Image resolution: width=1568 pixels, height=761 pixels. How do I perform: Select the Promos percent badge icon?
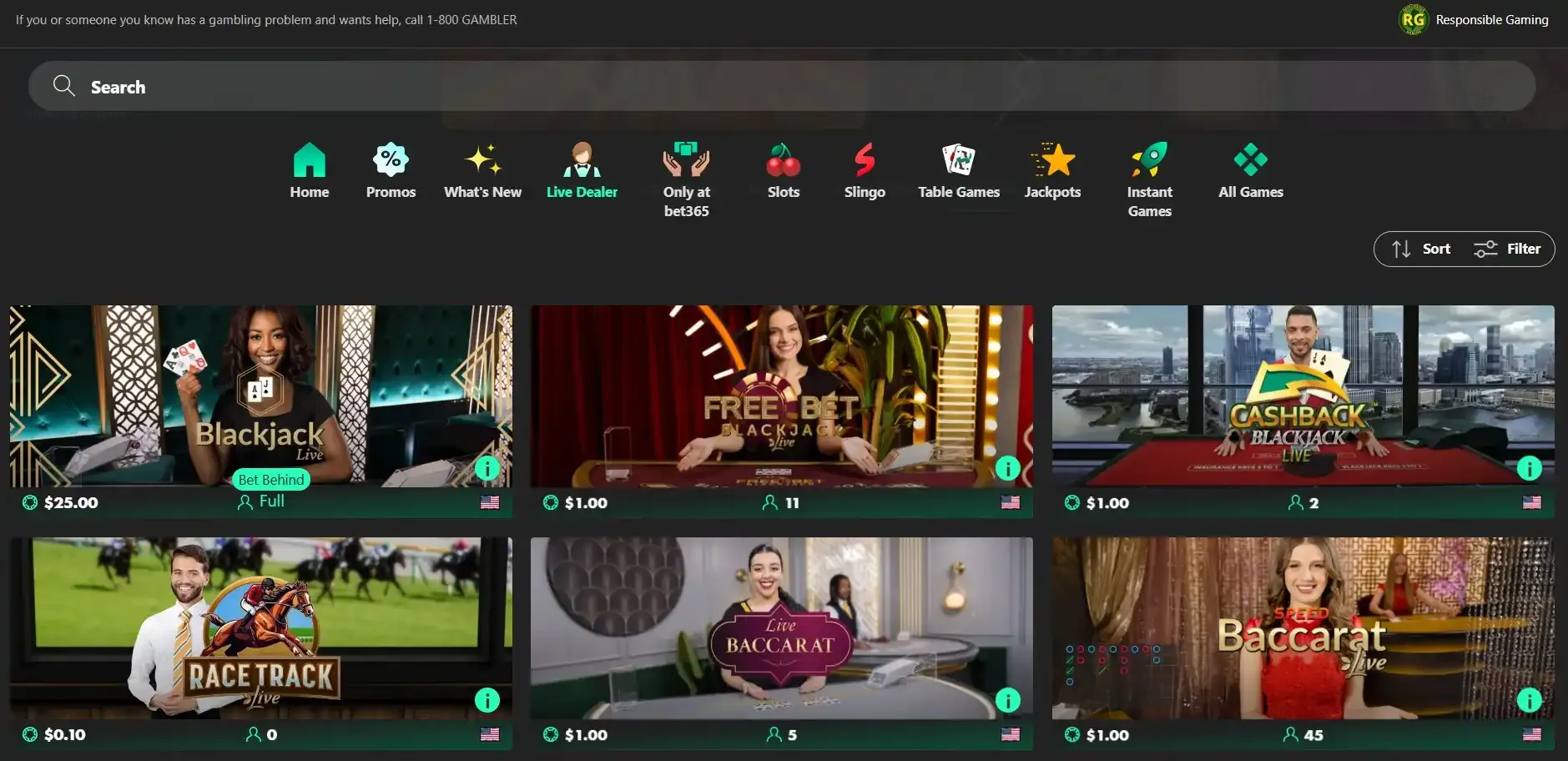(x=391, y=160)
